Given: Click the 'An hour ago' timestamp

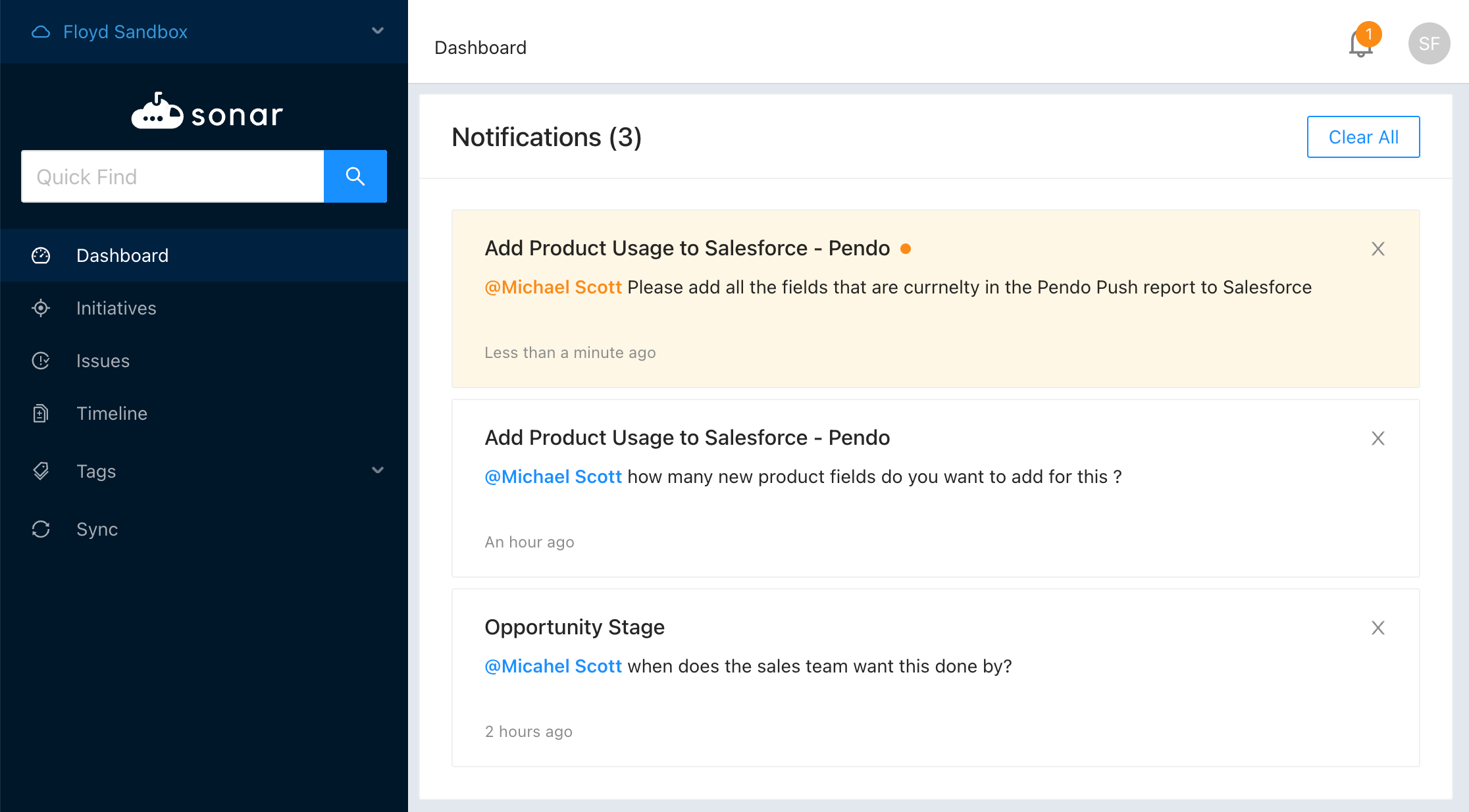Looking at the screenshot, I should pos(529,542).
